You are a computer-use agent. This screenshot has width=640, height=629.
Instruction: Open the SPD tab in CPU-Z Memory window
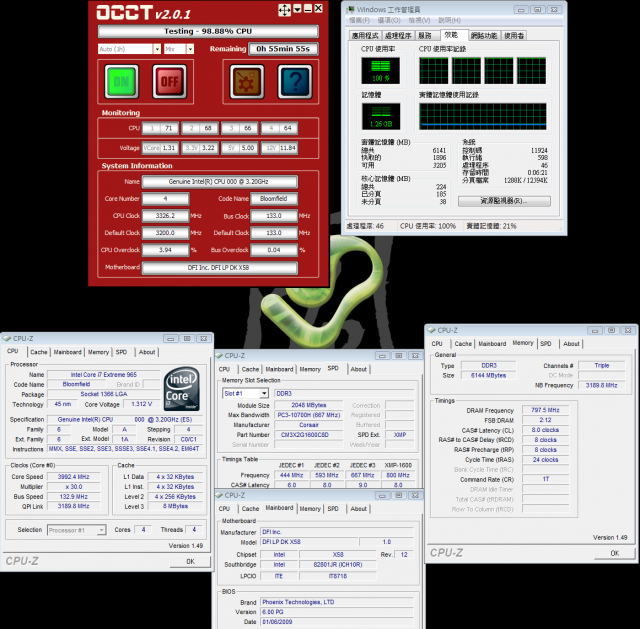tap(546, 344)
